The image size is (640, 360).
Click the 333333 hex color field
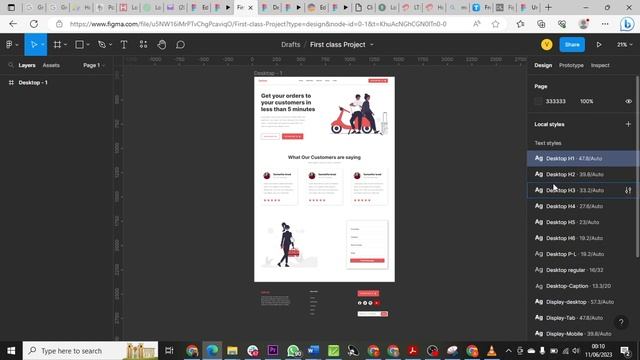tap(556, 101)
